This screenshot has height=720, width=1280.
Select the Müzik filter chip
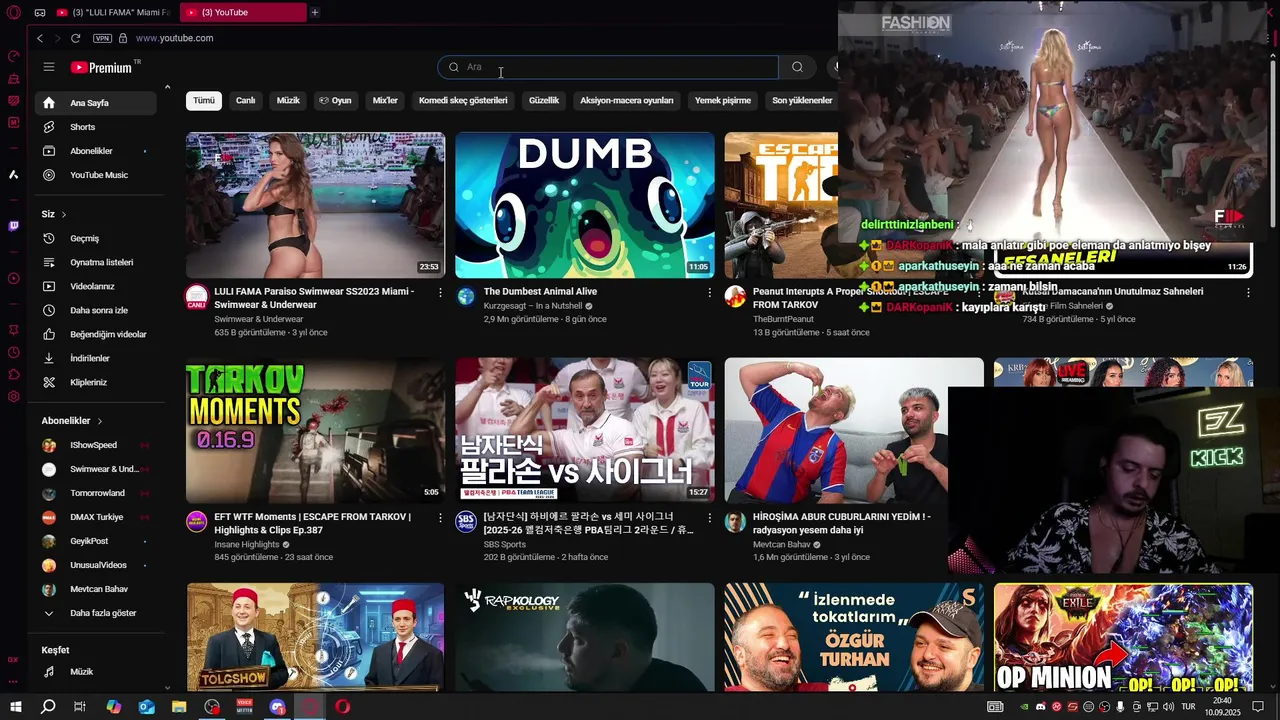pyautogui.click(x=288, y=100)
